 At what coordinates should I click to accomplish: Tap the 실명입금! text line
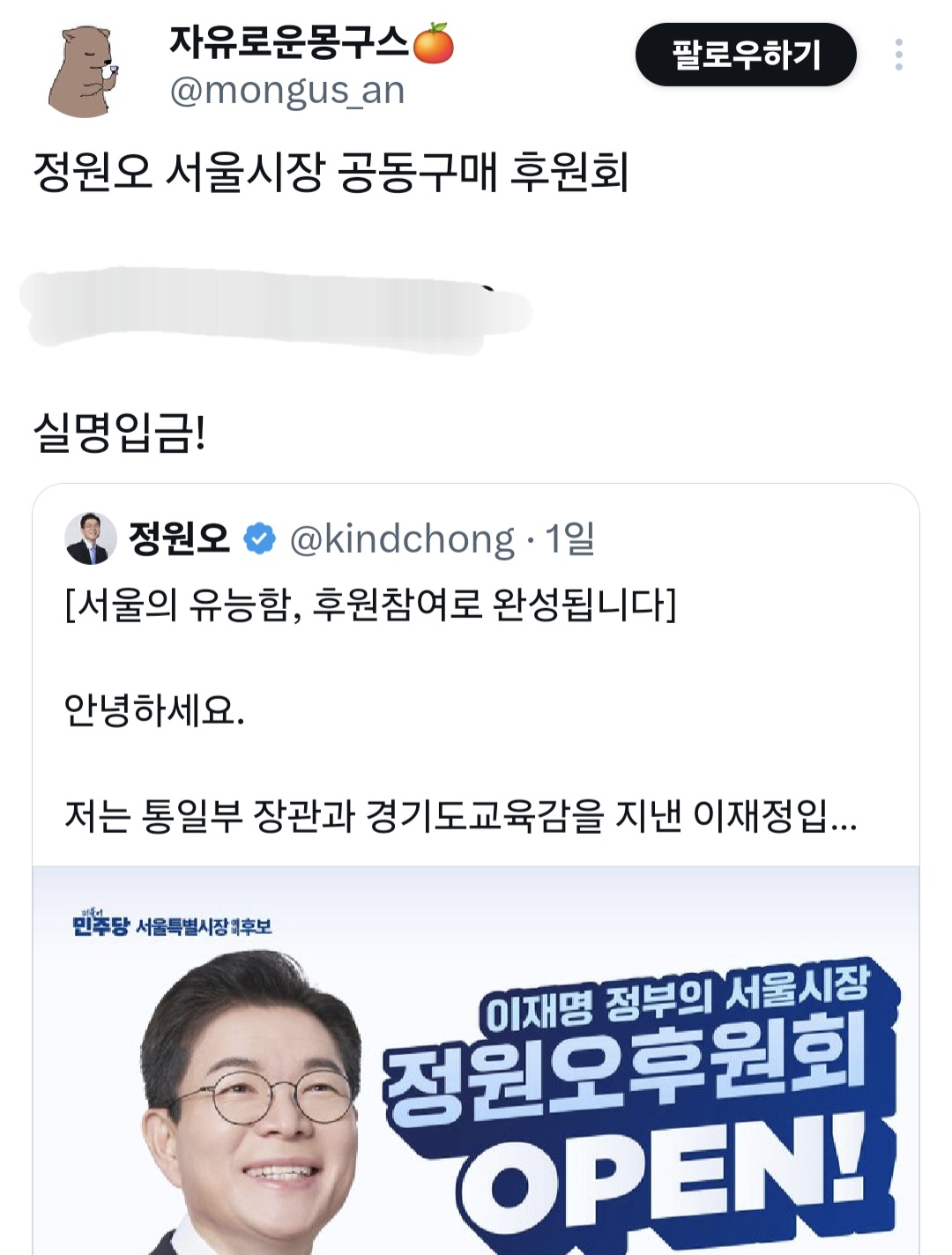119,432
